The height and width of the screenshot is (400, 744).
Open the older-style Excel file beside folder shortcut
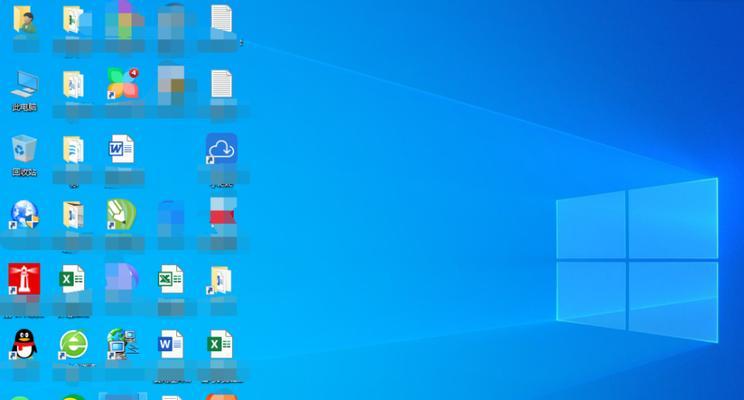pos(171,279)
